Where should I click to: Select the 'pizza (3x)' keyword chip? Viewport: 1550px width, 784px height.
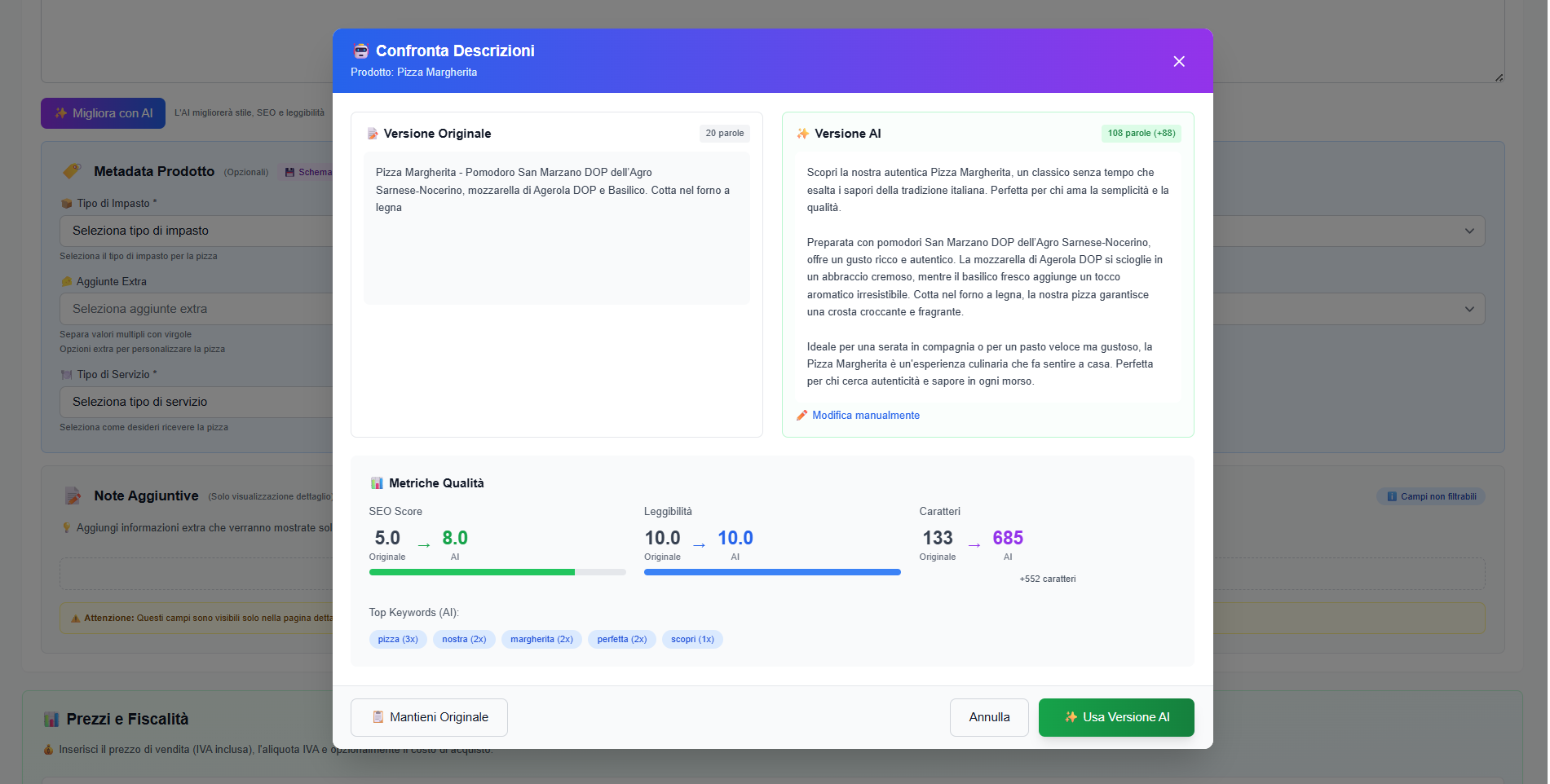pos(398,639)
